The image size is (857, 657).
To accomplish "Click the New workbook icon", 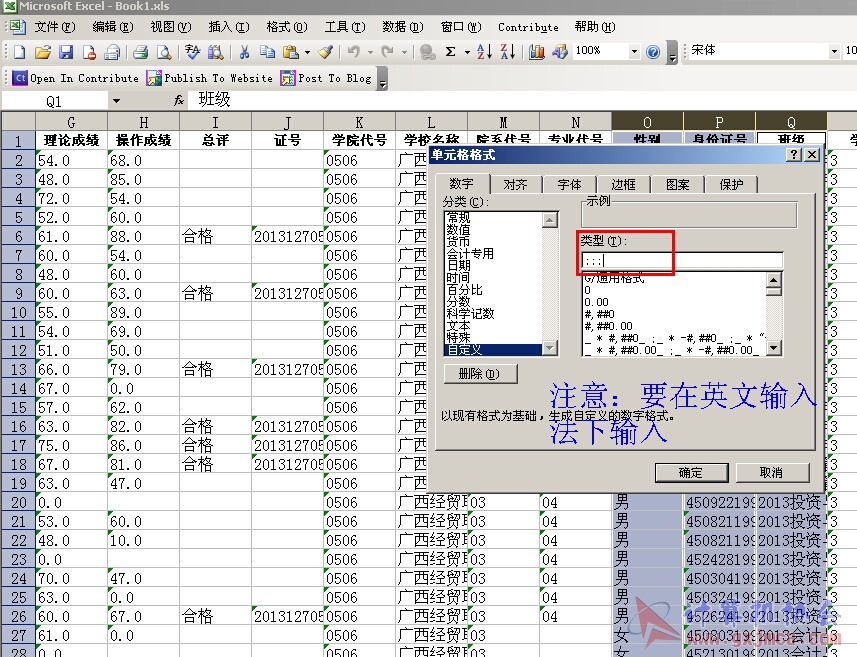I will tap(19, 52).
